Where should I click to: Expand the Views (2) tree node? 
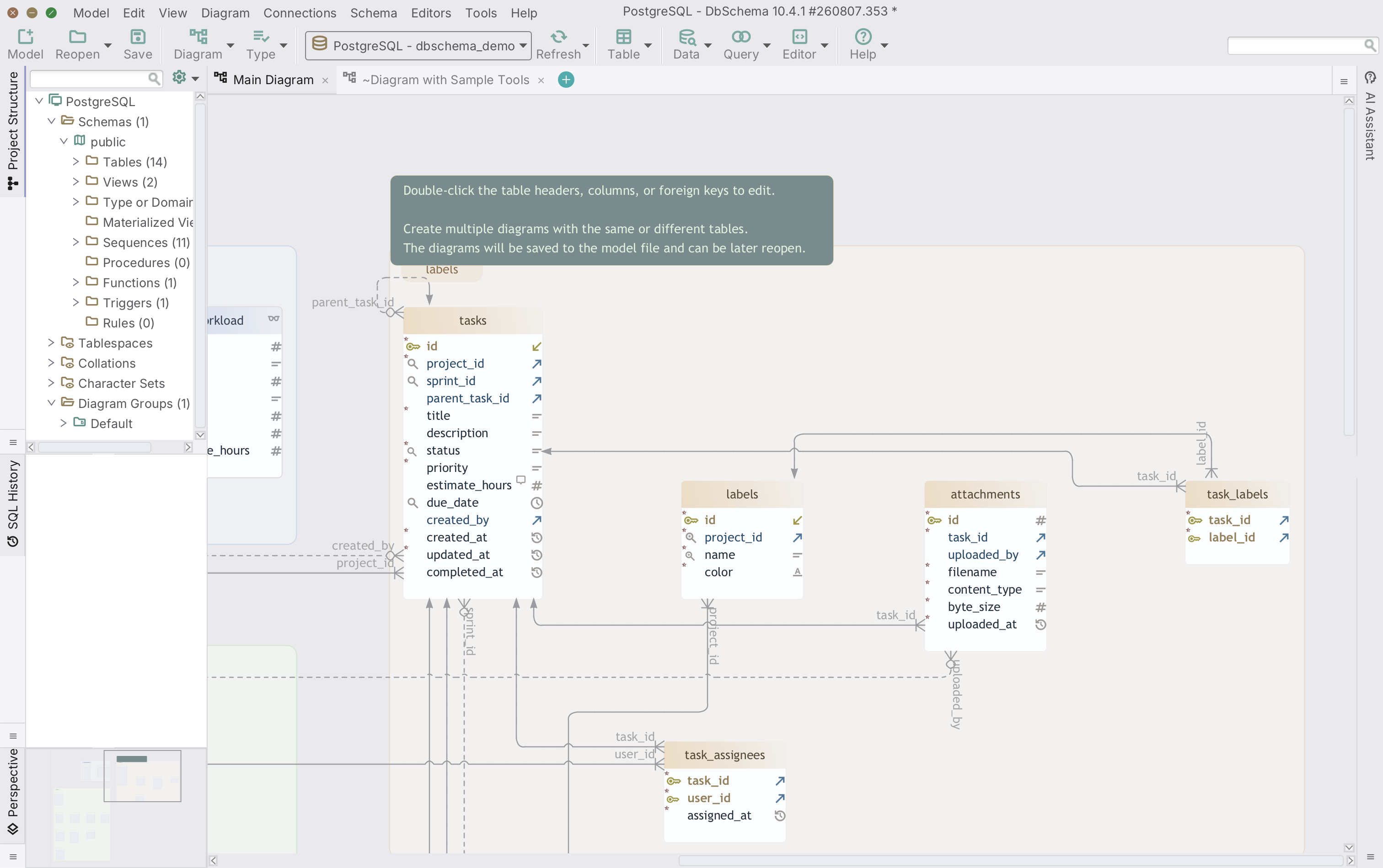[x=76, y=182]
